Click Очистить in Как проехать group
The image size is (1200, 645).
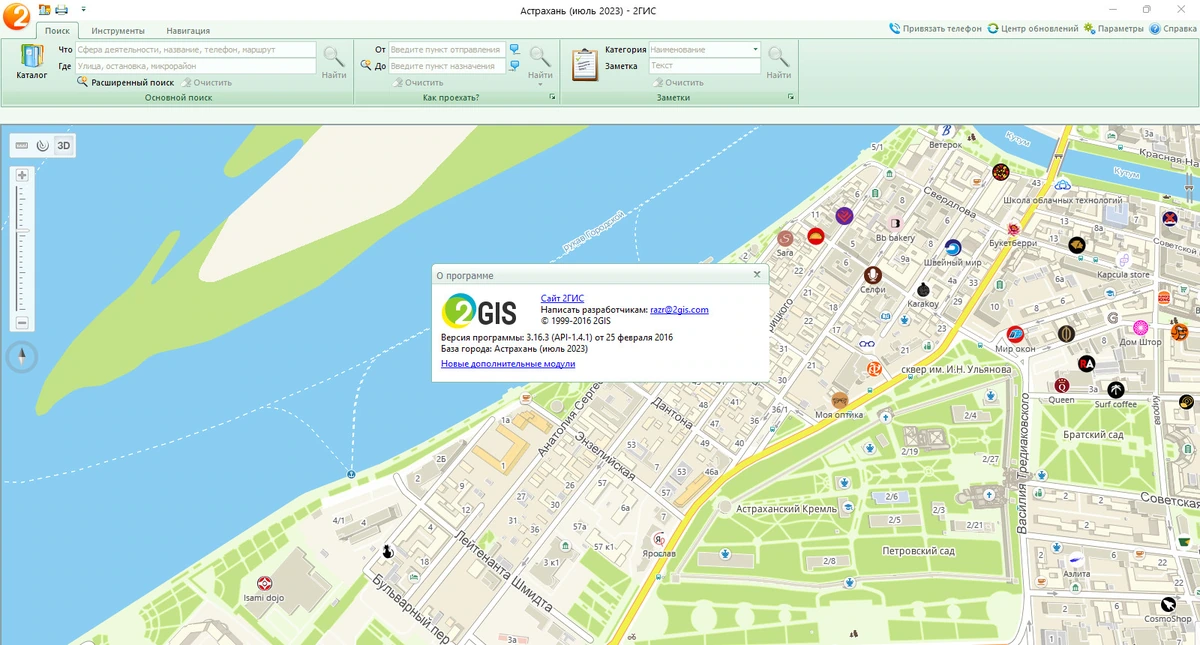(418, 82)
